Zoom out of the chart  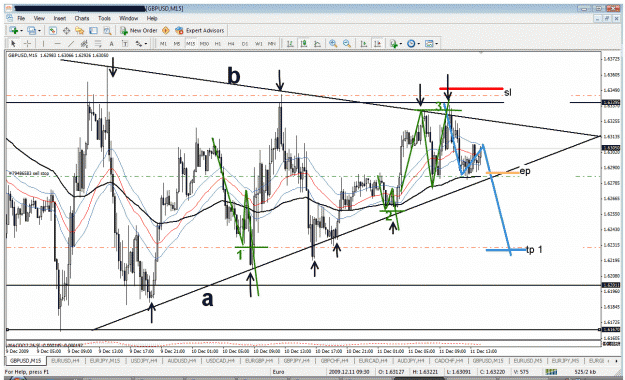point(347,43)
